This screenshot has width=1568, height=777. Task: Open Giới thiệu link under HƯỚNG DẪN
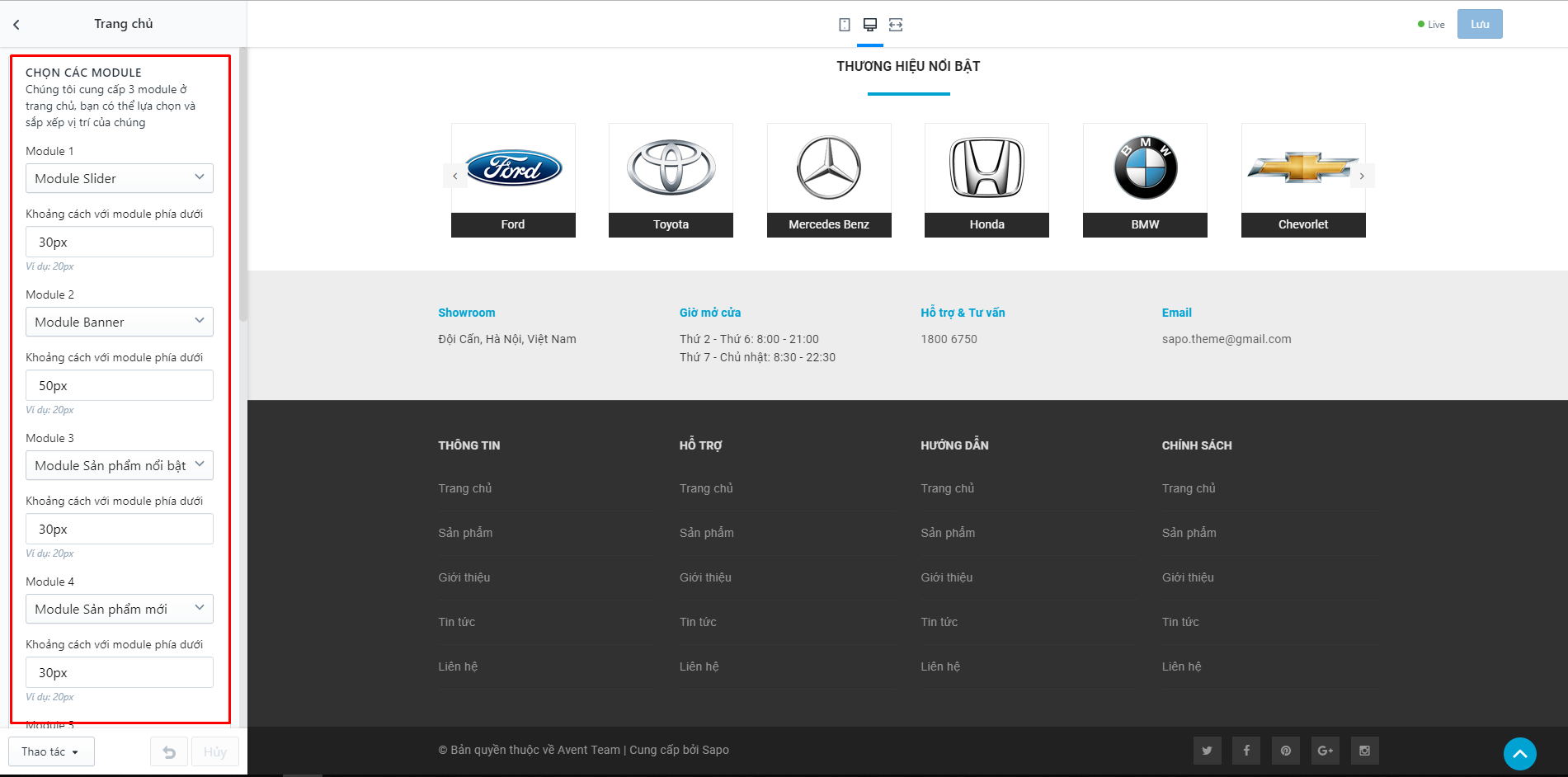(947, 577)
